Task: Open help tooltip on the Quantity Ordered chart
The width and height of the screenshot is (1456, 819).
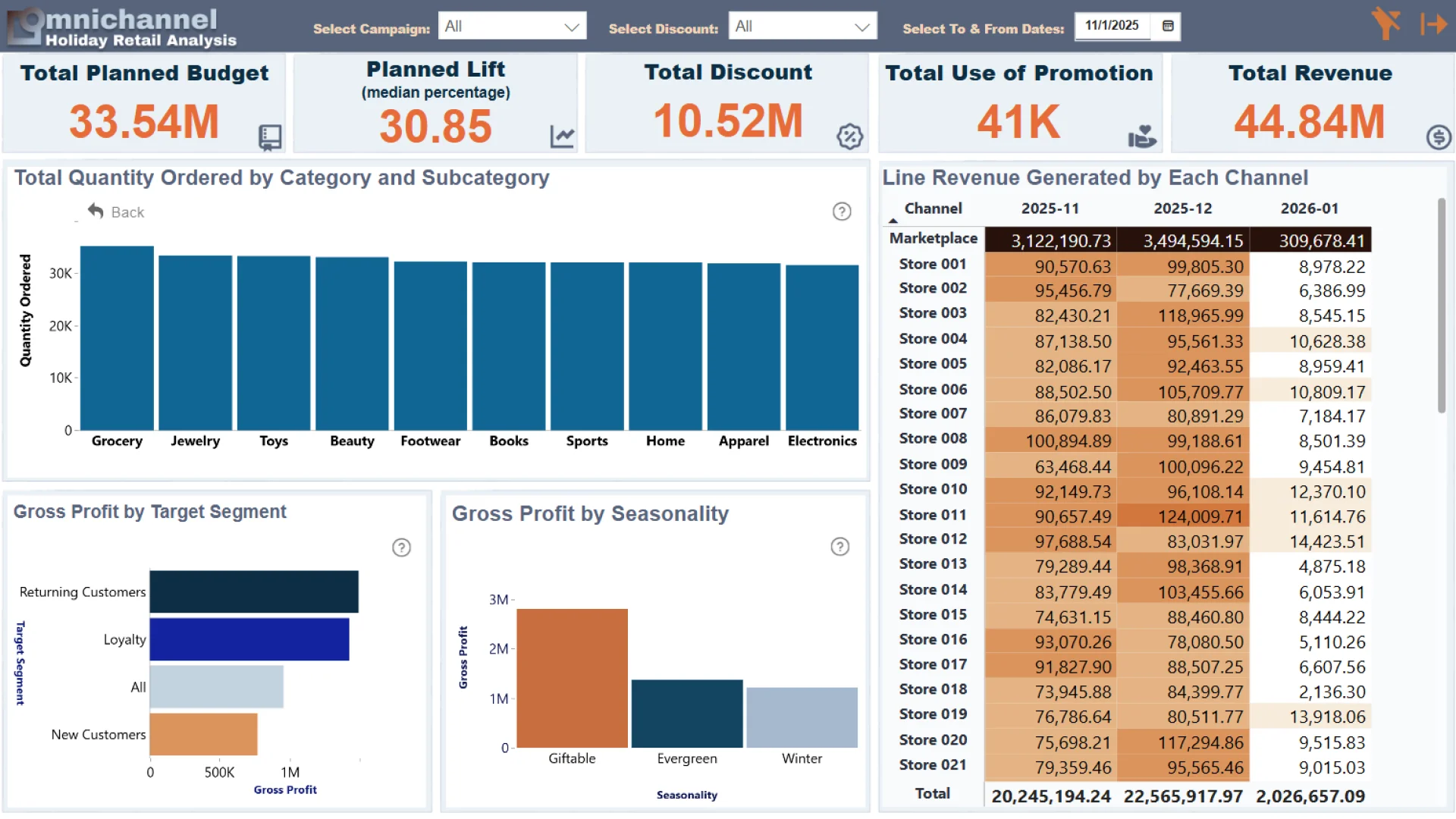Action: coord(842,212)
